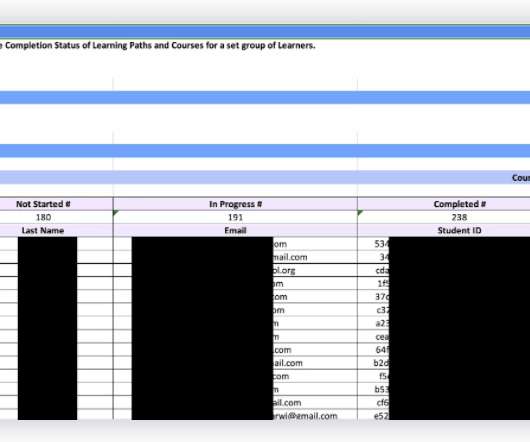The height and width of the screenshot is (442, 530).
Task: Select the "Email" column header cell
Action: click(x=235, y=230)
